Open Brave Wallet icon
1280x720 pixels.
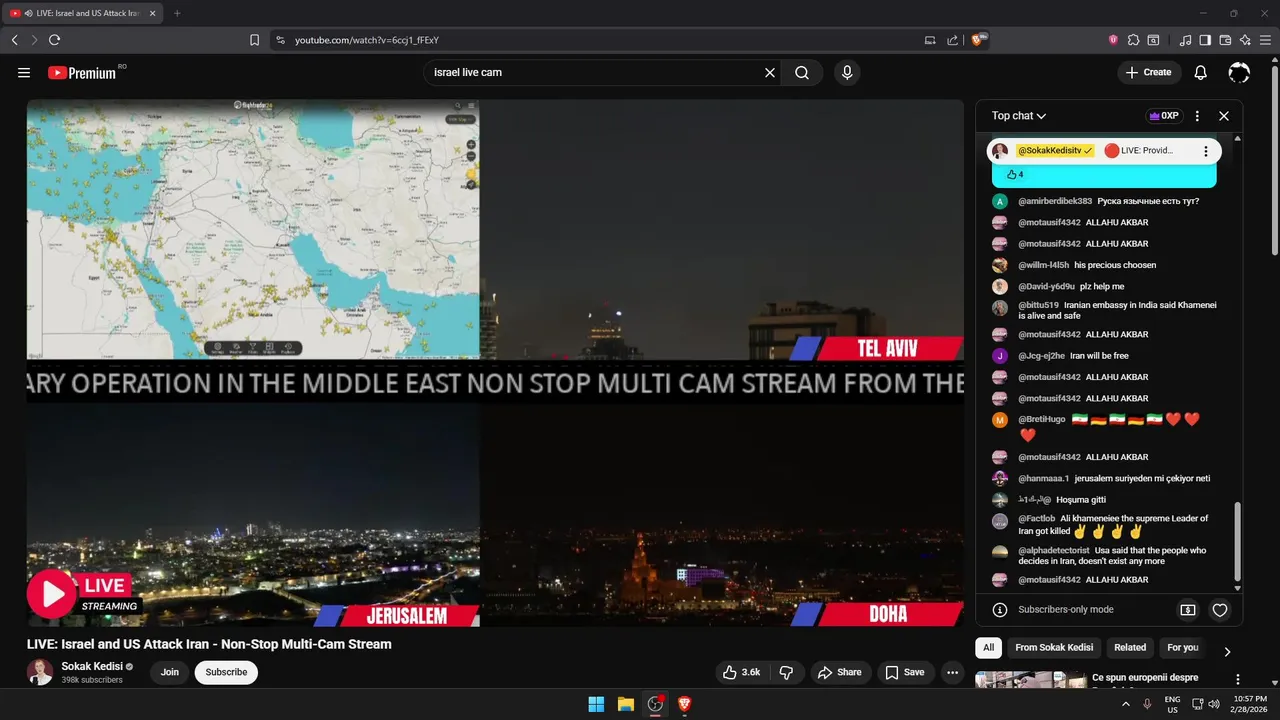[1225, 40]
